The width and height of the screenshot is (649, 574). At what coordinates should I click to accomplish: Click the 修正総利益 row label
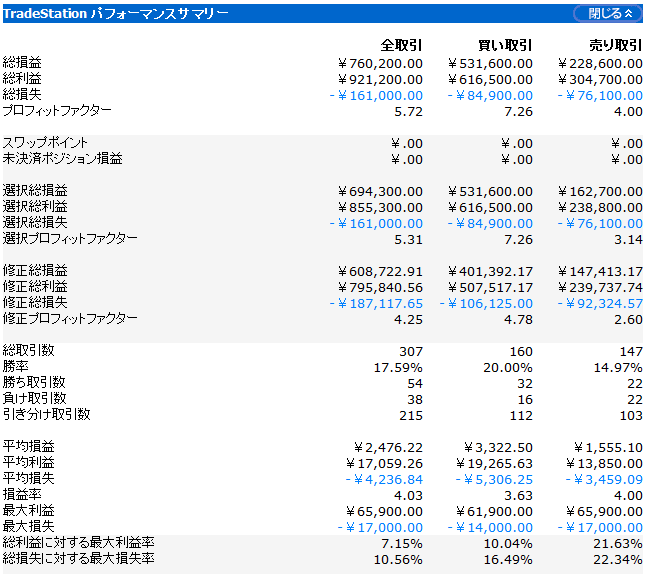(x=35, y=286)
